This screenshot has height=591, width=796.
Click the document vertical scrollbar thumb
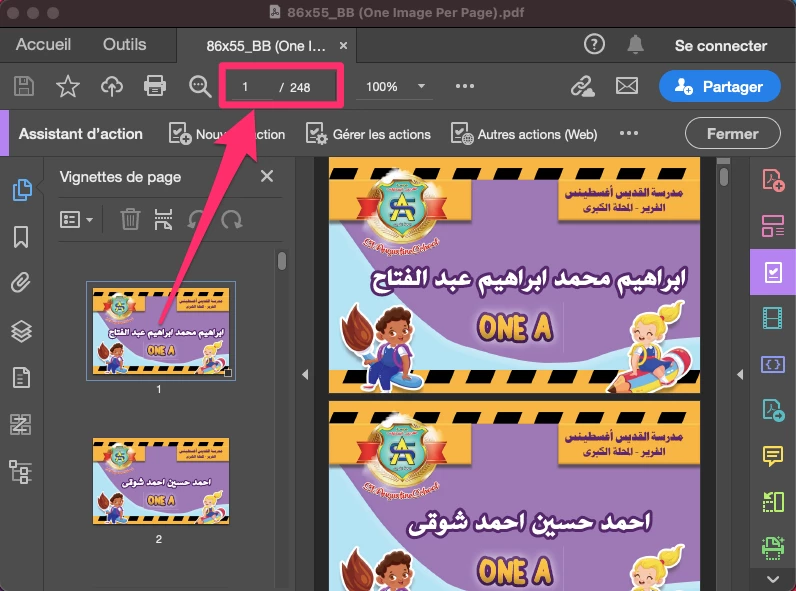coord(724,177)
